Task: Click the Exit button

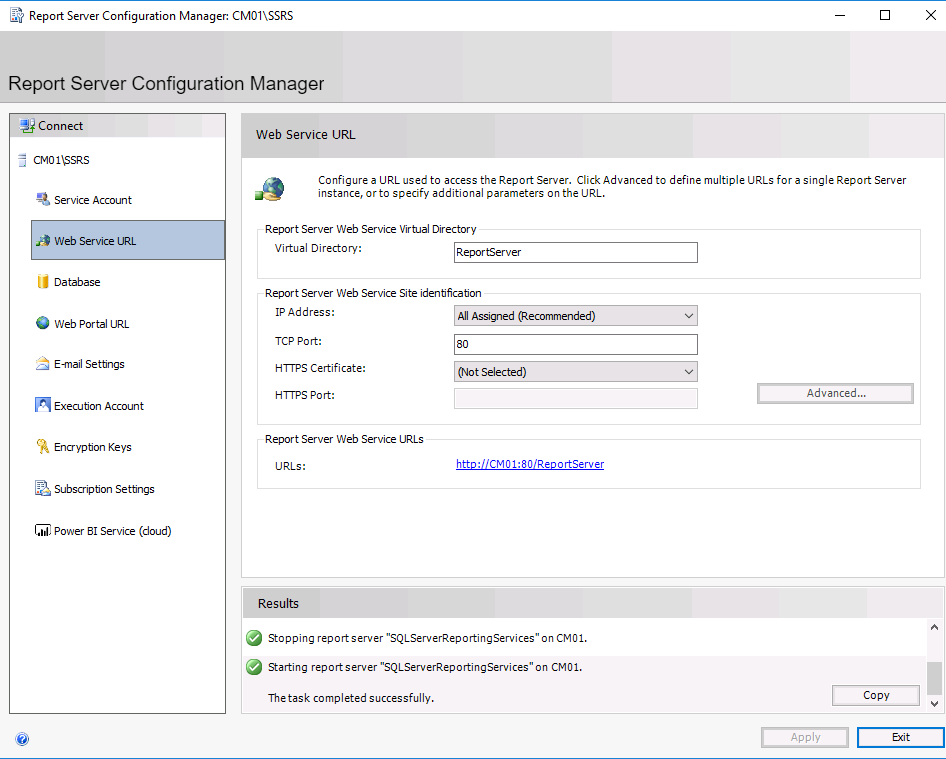Action: [900, 737]
